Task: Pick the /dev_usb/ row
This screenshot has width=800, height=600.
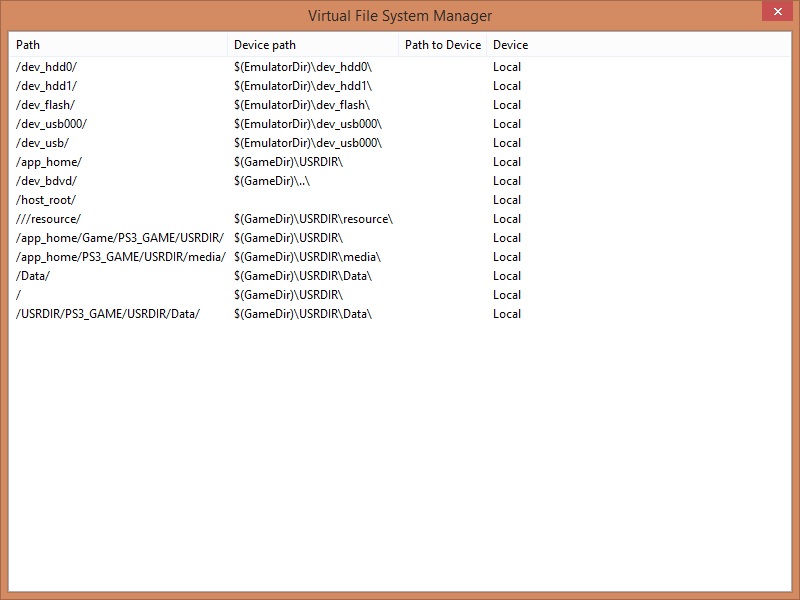Action: (42, 143)
